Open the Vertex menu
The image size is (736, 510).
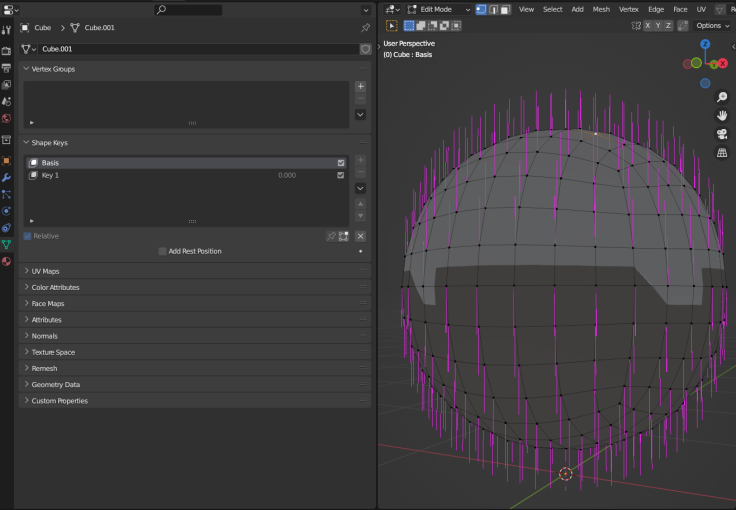(x=629, y=9)
